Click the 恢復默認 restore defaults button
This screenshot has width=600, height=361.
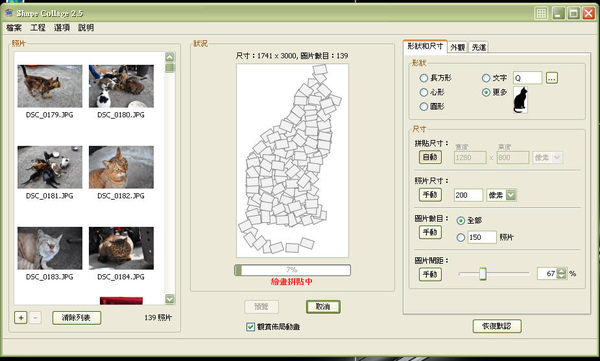coord(497,326)
